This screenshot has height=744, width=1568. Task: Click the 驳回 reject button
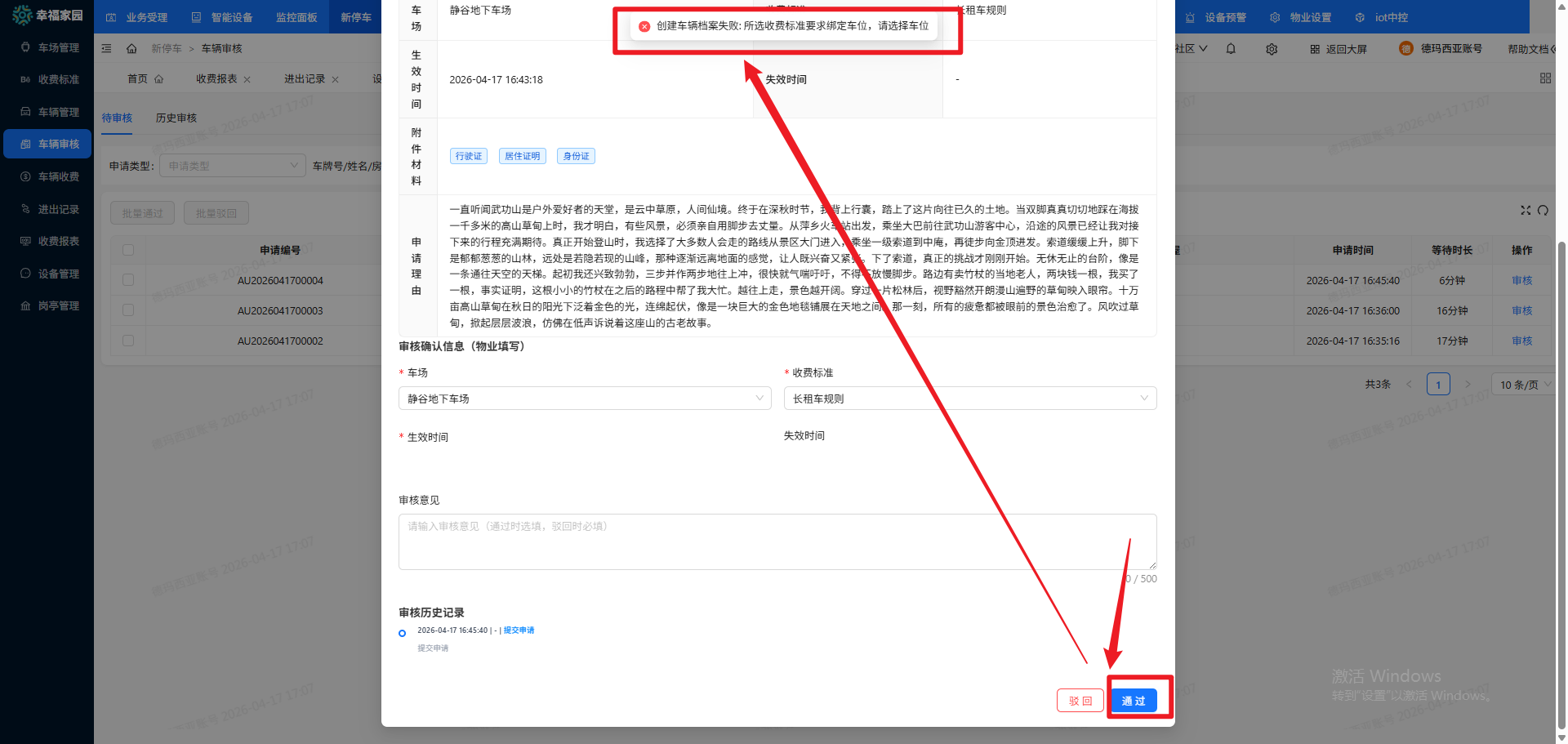pos(1080,701)
